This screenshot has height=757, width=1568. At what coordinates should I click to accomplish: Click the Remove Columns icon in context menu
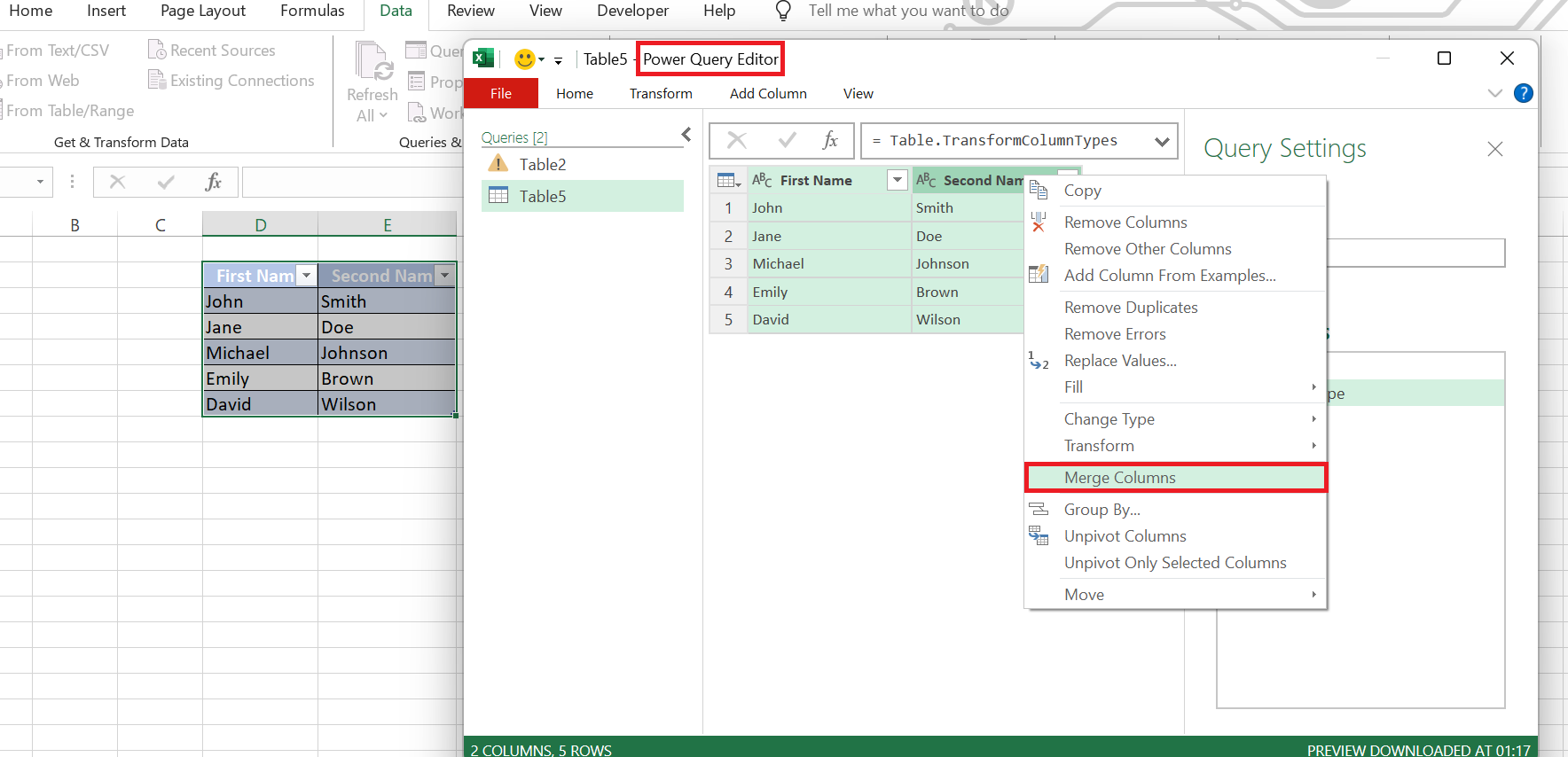[1039, 222]
